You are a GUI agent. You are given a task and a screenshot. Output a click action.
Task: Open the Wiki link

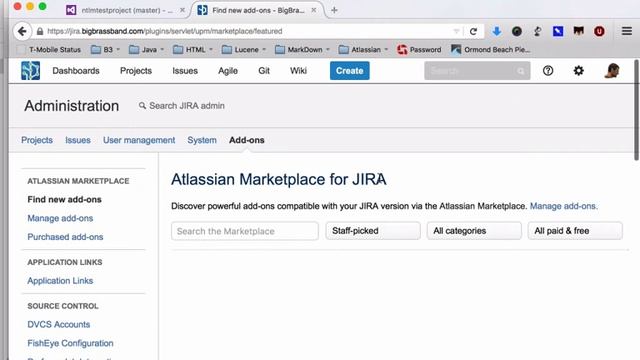click(298, 71)
